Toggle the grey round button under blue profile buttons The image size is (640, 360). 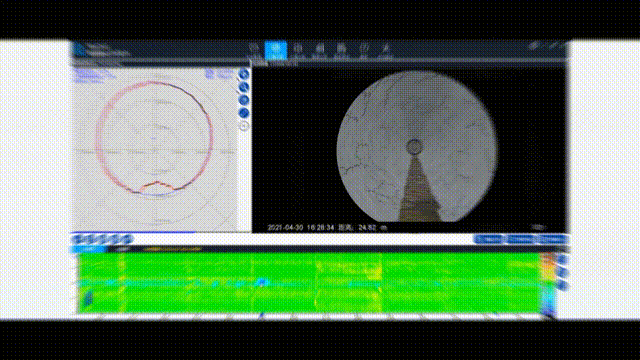click(x=244, y=126)
